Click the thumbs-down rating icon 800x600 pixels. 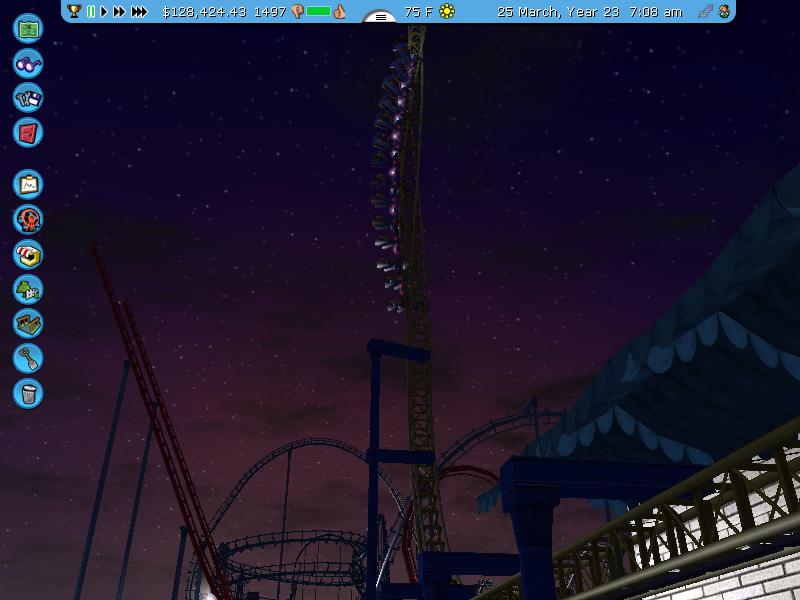[x=297, y=11]
